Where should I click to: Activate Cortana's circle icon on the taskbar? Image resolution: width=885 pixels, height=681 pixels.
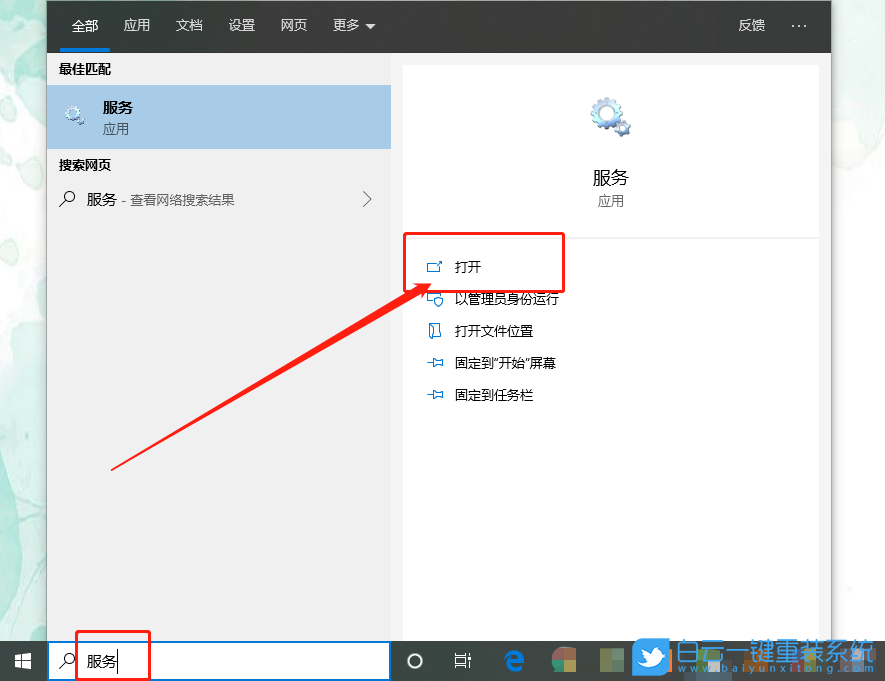[413, 660]
